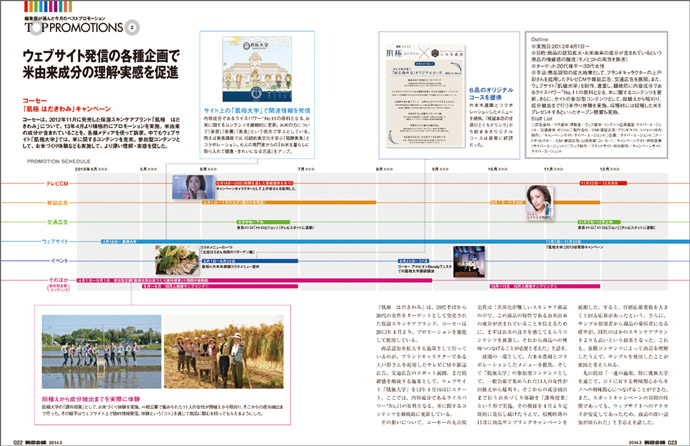This screenshot has height=446, width=690.
Task: Click the circled number 2 beside PROMOTIONS
Action: pyautogui.click(x=132, y=28)
